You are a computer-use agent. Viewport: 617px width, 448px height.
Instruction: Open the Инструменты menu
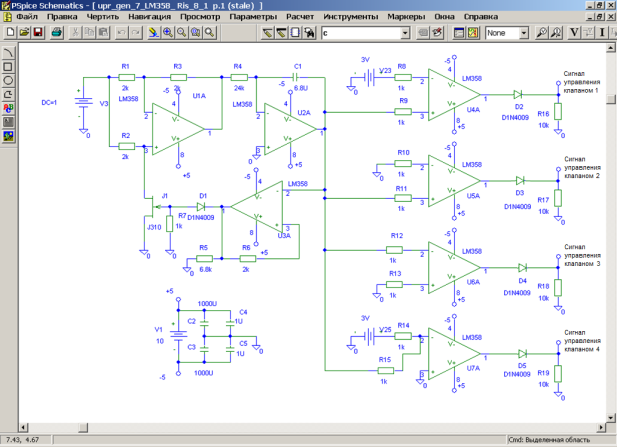tap(351, 17)
